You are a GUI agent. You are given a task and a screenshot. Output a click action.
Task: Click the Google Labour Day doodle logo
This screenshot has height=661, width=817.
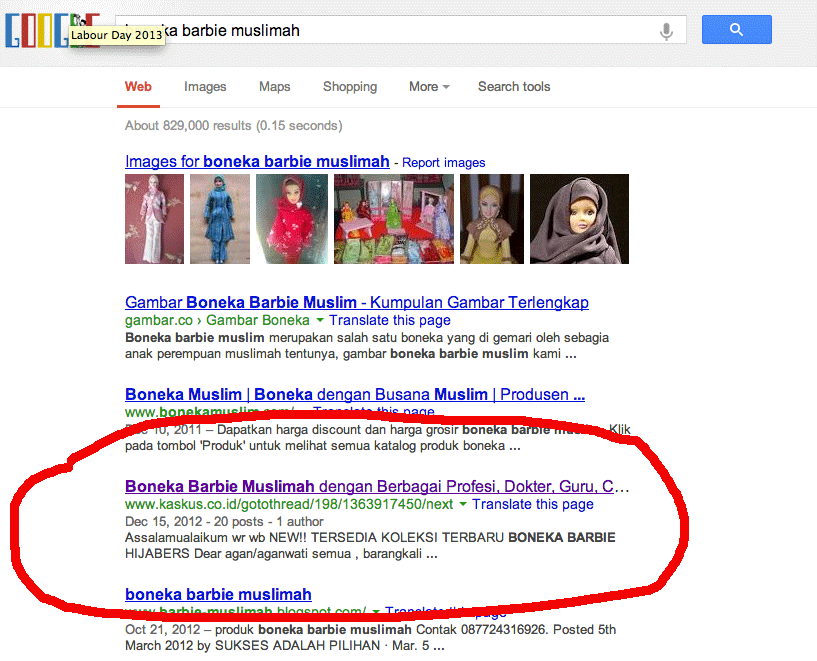(52, 30)
